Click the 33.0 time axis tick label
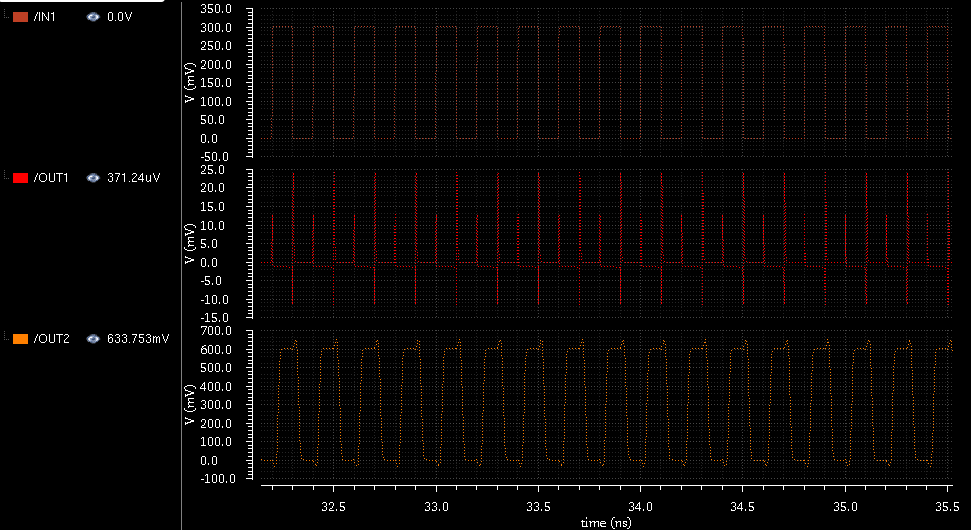971x530 pixels. [436, 507]
